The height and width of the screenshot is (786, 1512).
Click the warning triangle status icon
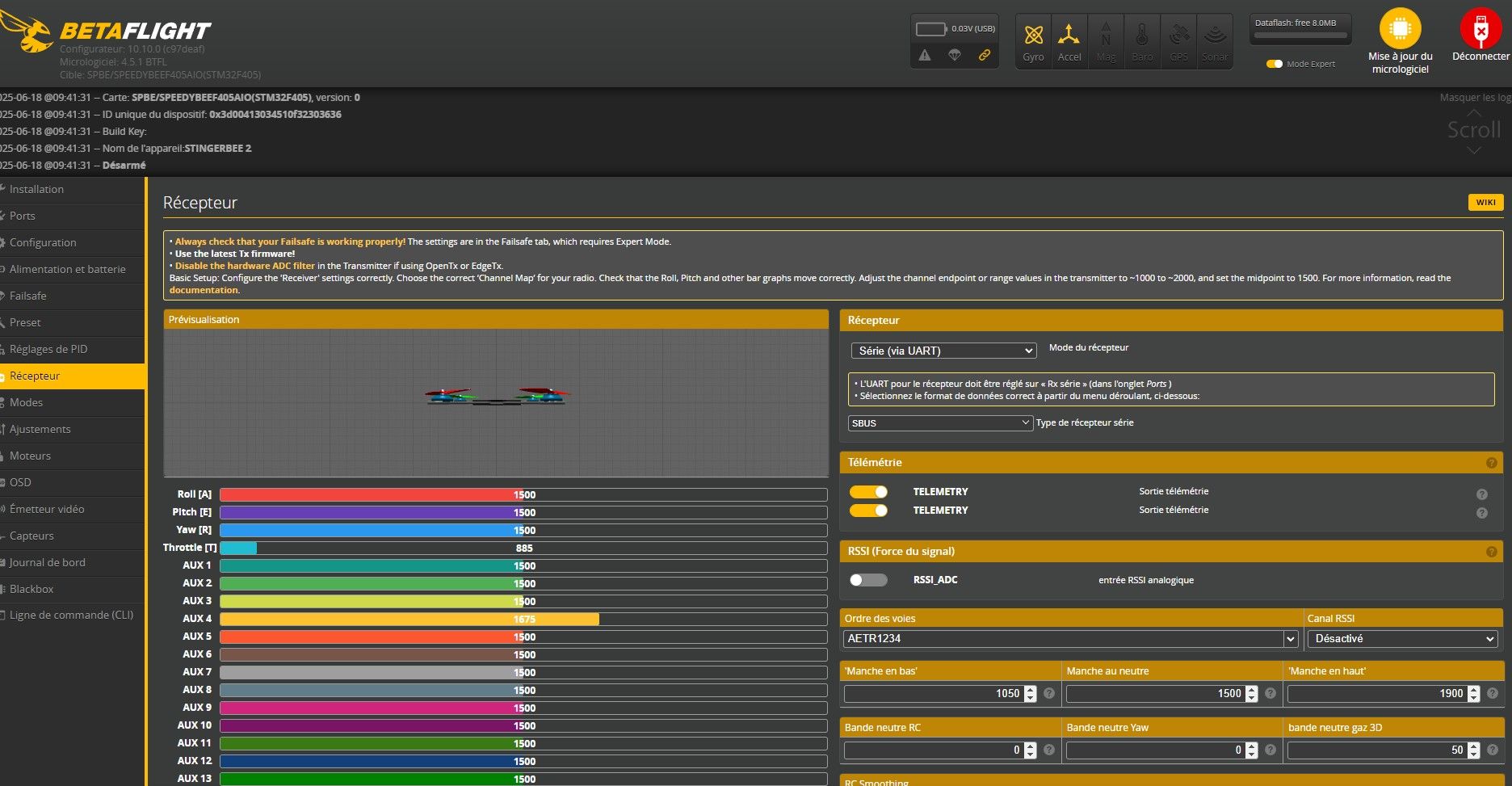point(925,56)
